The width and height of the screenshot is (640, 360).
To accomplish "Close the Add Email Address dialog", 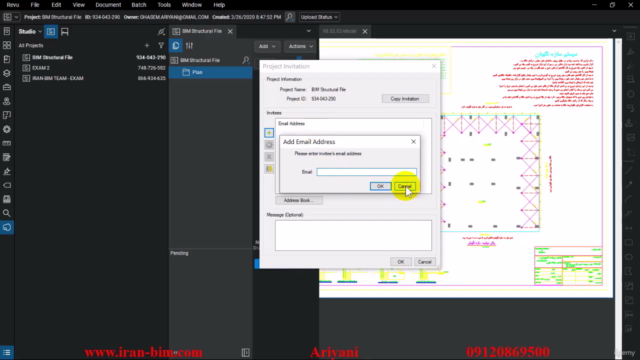I will [413, 142].
